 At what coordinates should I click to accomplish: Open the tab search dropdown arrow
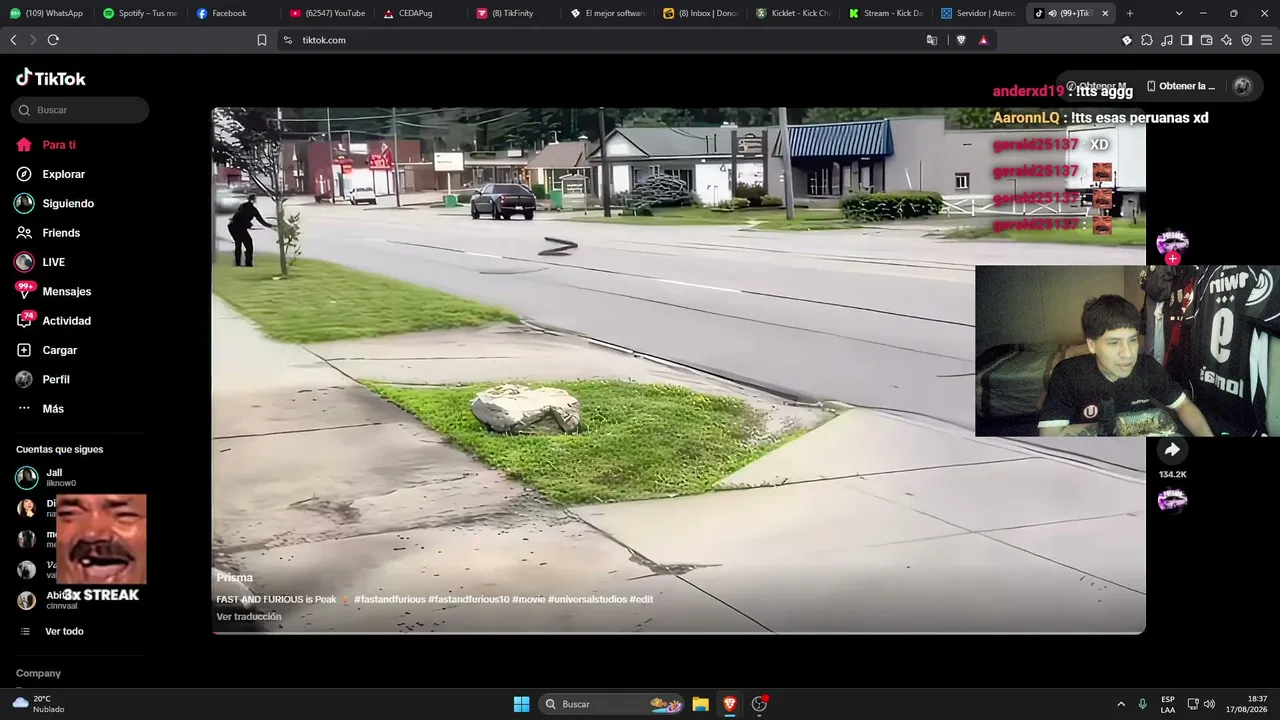tap(1179, 13)
